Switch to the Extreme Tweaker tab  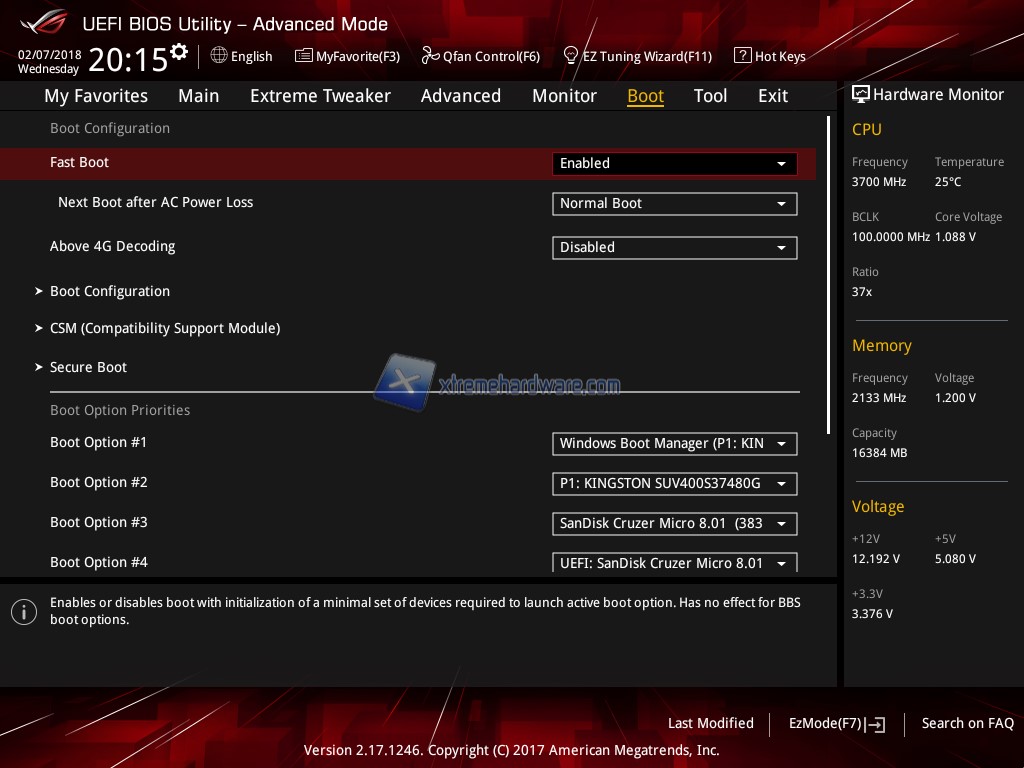coord(320,96)
